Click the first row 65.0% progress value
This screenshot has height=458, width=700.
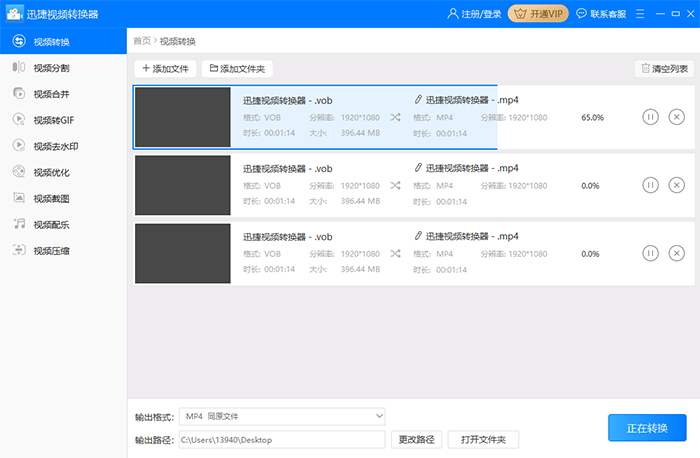[x=592, y=117]
